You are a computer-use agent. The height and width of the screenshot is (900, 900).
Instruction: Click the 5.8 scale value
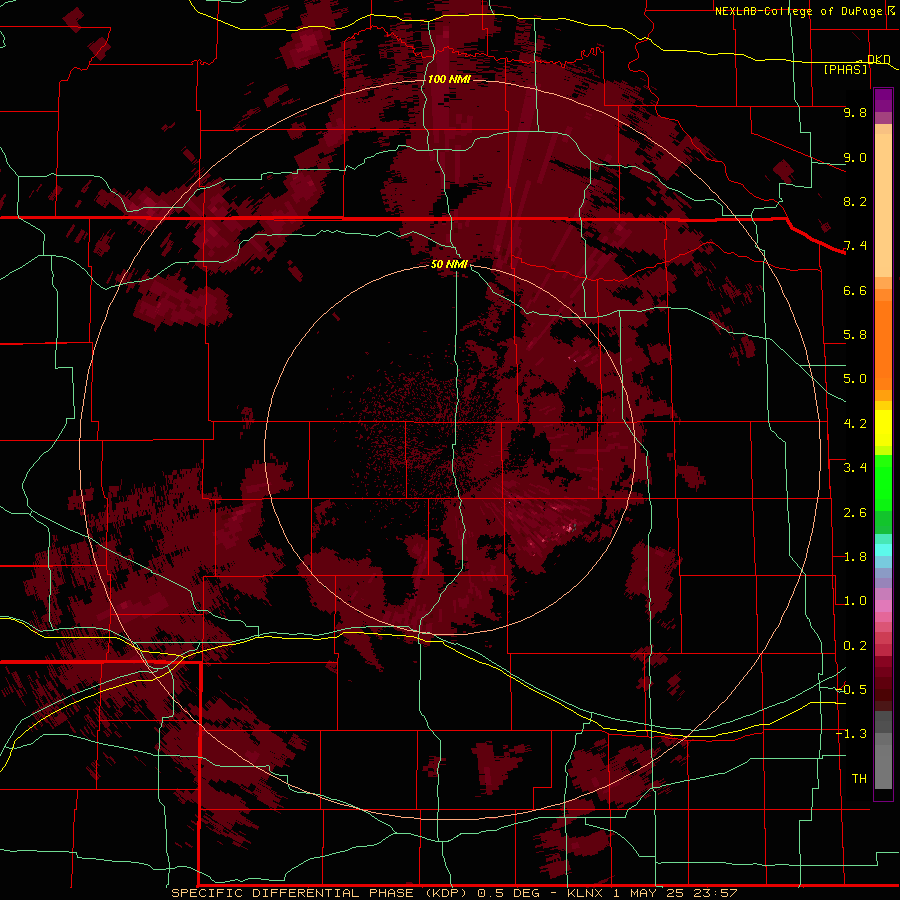click(855, 335)
